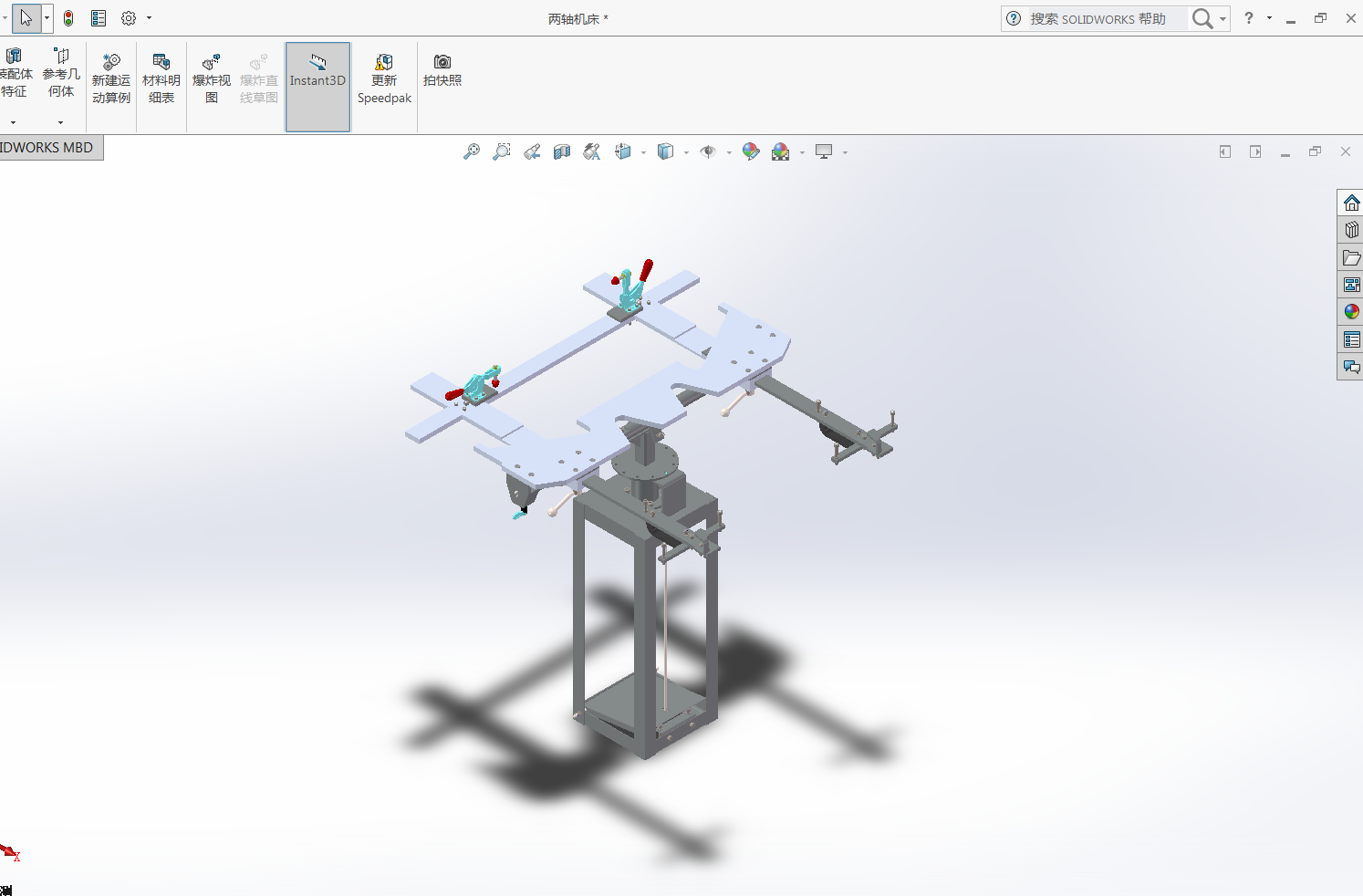Click the Edit Appearance color ball icon
Screen dimensions: 1363x896
(x=751, y=152)
